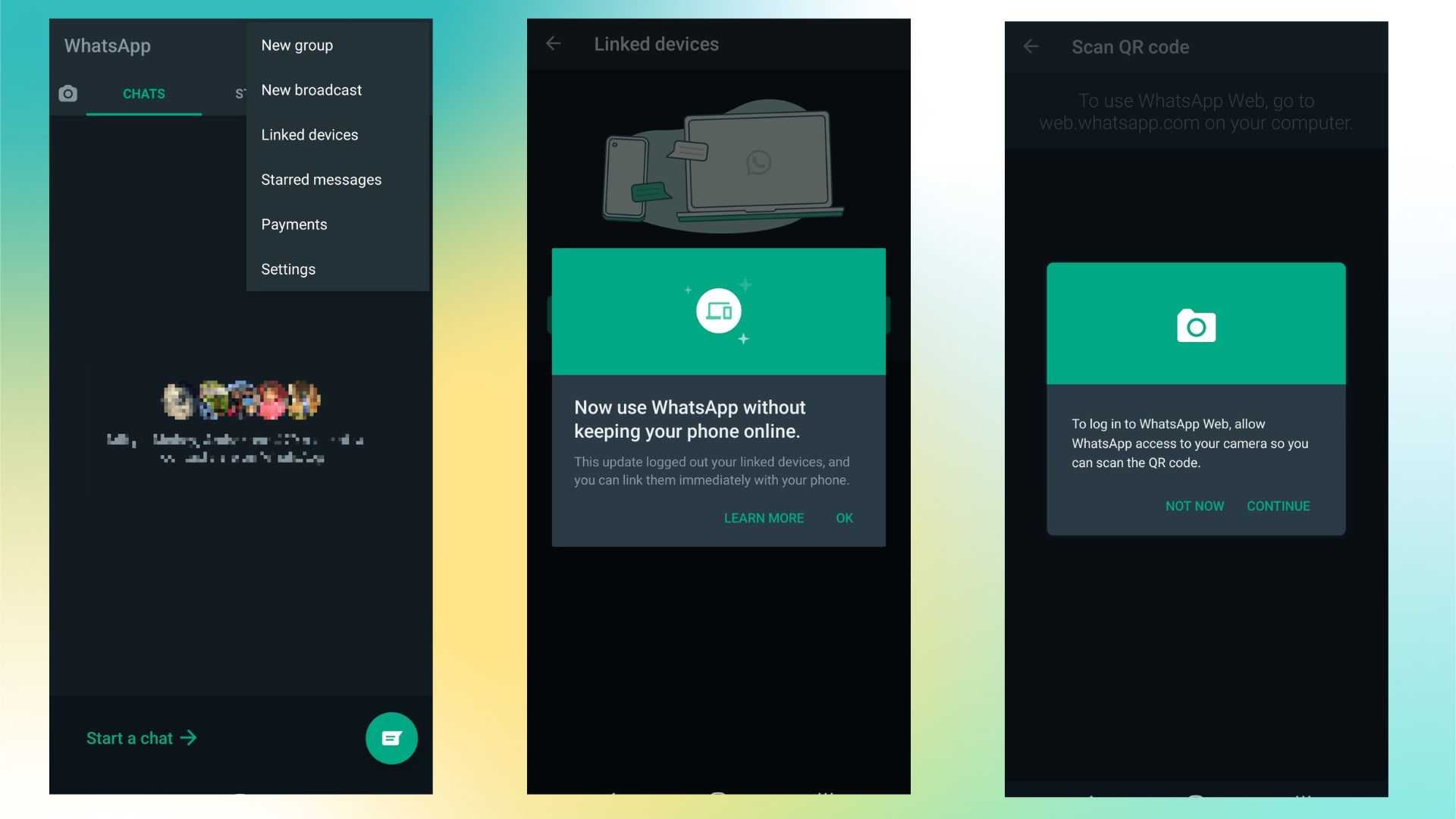This screenshot has width=1456, height=819.
Task: Click the linked device multi-screen icon
Action: click(718, 310)
